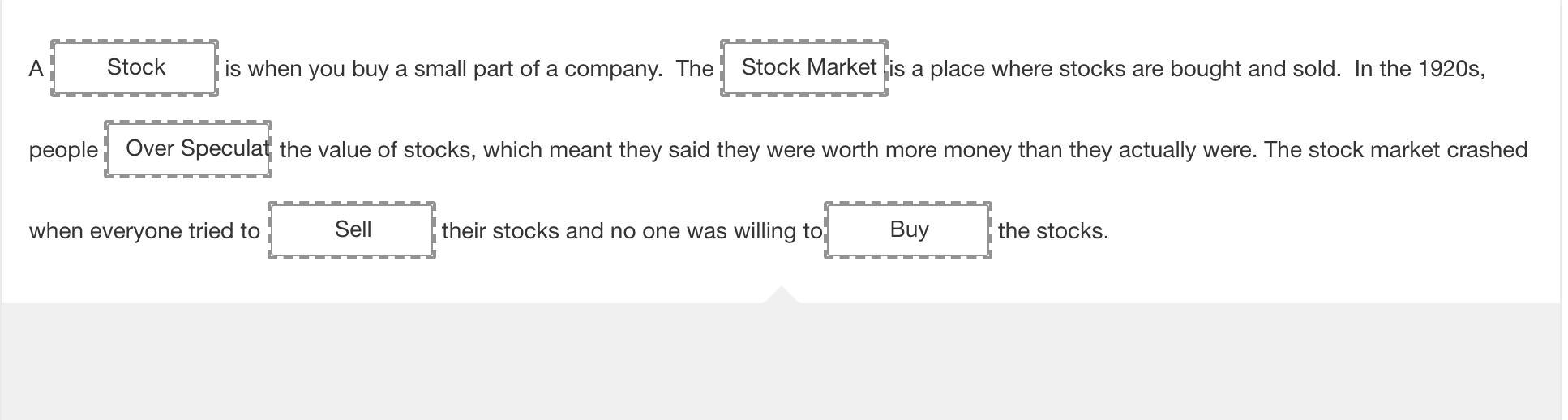Click the "Stock Market" answer box

(804, 68)
